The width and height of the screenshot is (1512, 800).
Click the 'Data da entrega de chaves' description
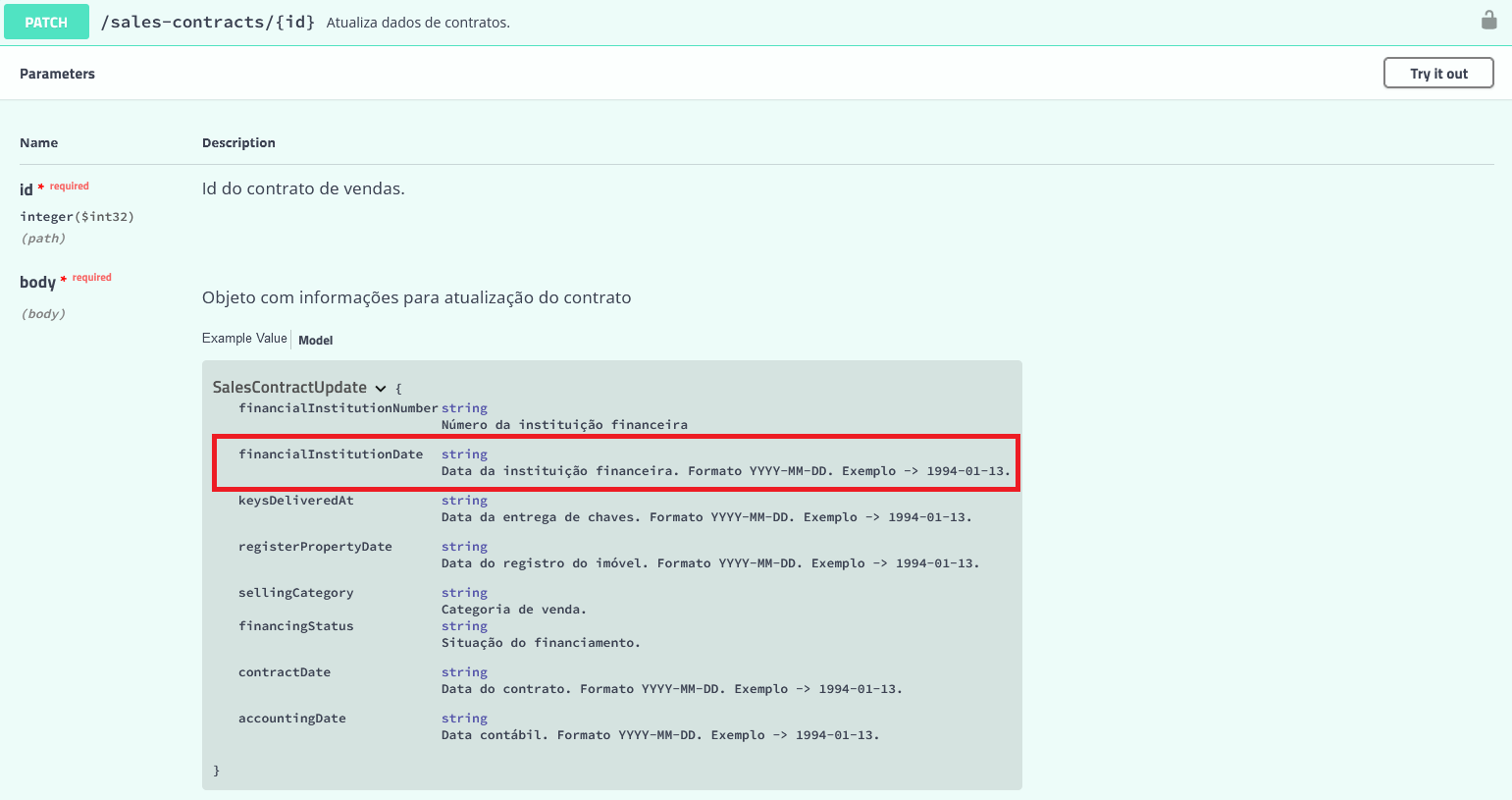706,517
